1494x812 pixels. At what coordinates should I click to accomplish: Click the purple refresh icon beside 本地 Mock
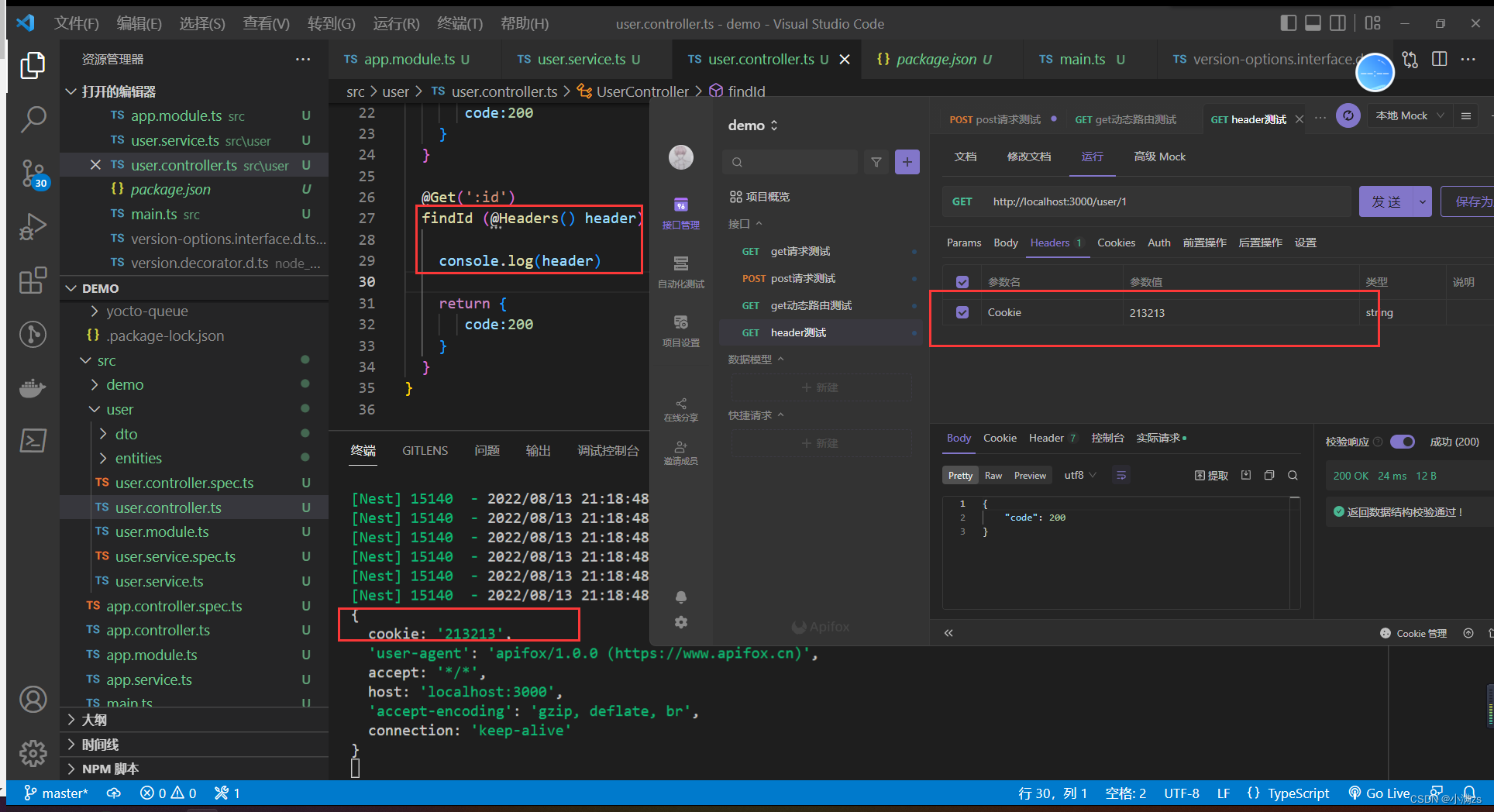click(x=1348, y=116)
